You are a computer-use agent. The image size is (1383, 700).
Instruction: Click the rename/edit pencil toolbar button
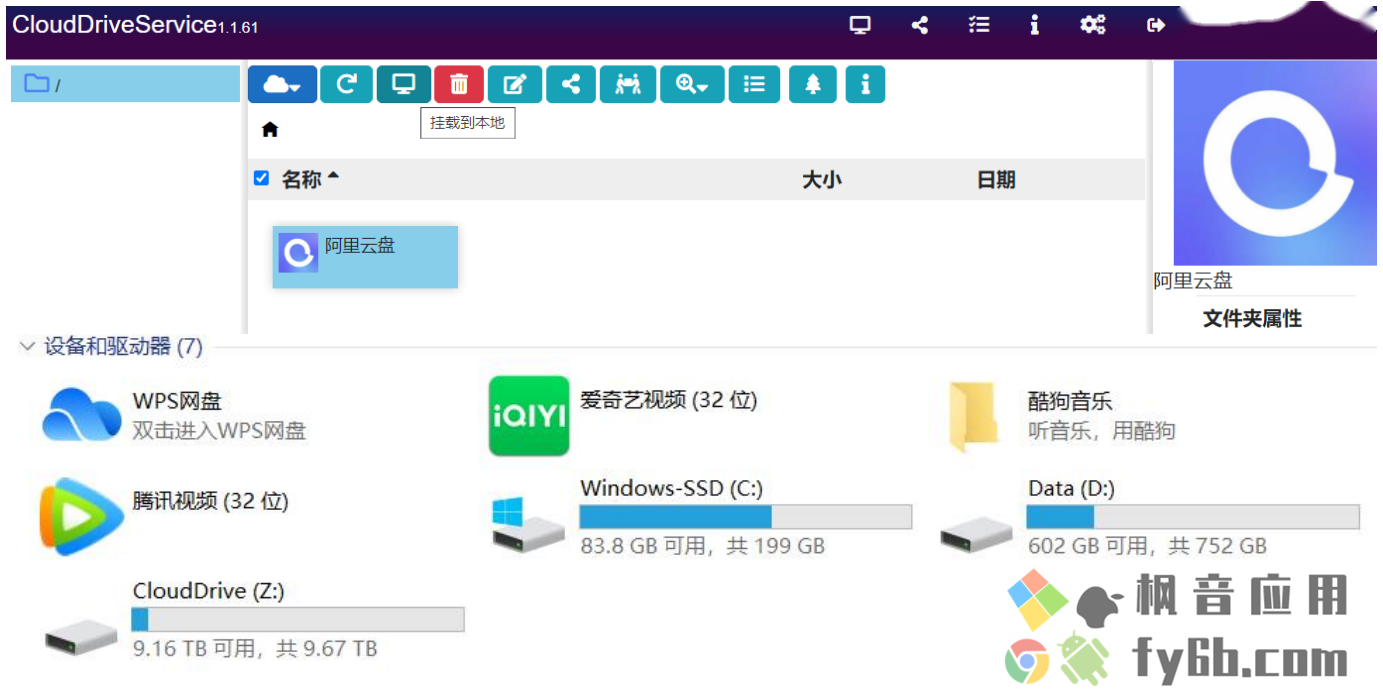[515, 85]
